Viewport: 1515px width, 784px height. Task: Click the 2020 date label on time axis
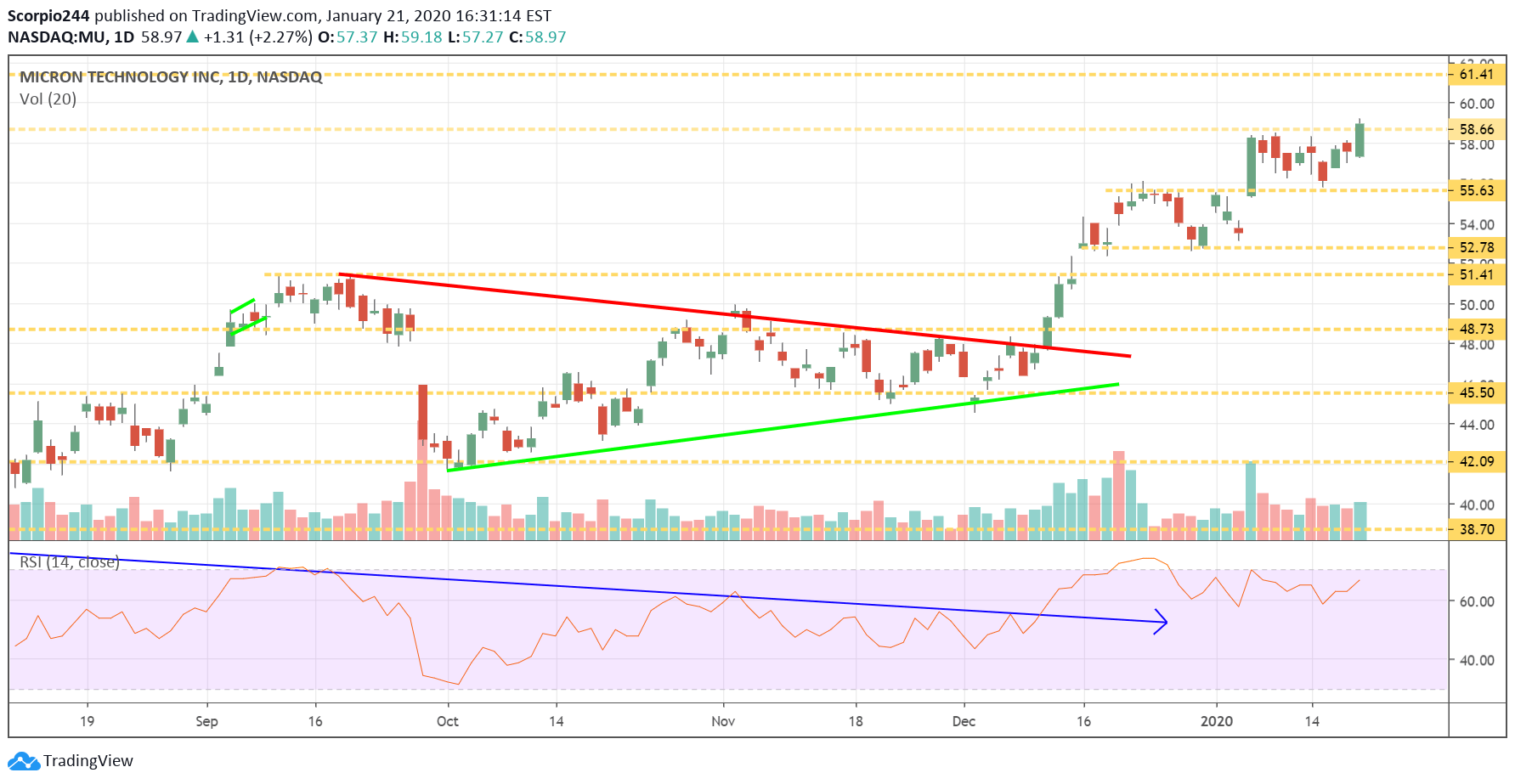click(1217, 721)
